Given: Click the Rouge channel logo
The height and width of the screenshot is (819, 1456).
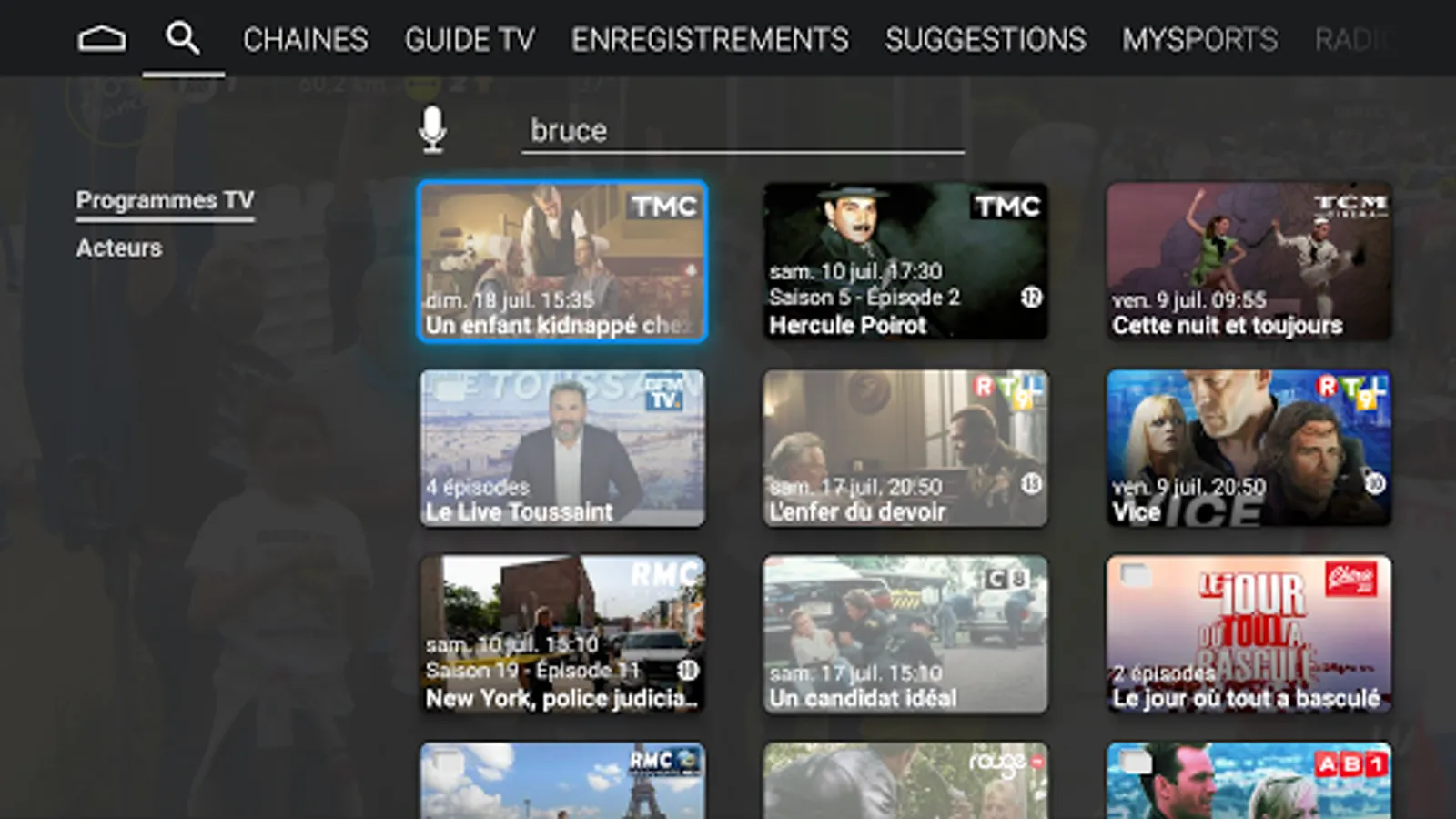Looking at the screenshot, I should 1007,763.
